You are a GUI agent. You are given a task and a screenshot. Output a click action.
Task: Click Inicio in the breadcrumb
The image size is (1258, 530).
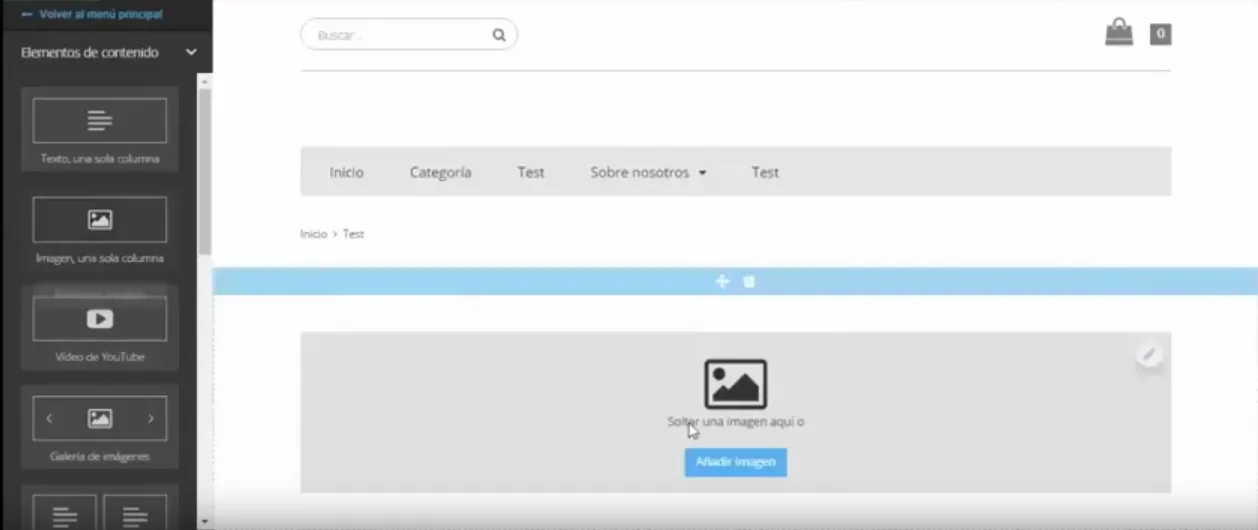(x=313, y=234)
